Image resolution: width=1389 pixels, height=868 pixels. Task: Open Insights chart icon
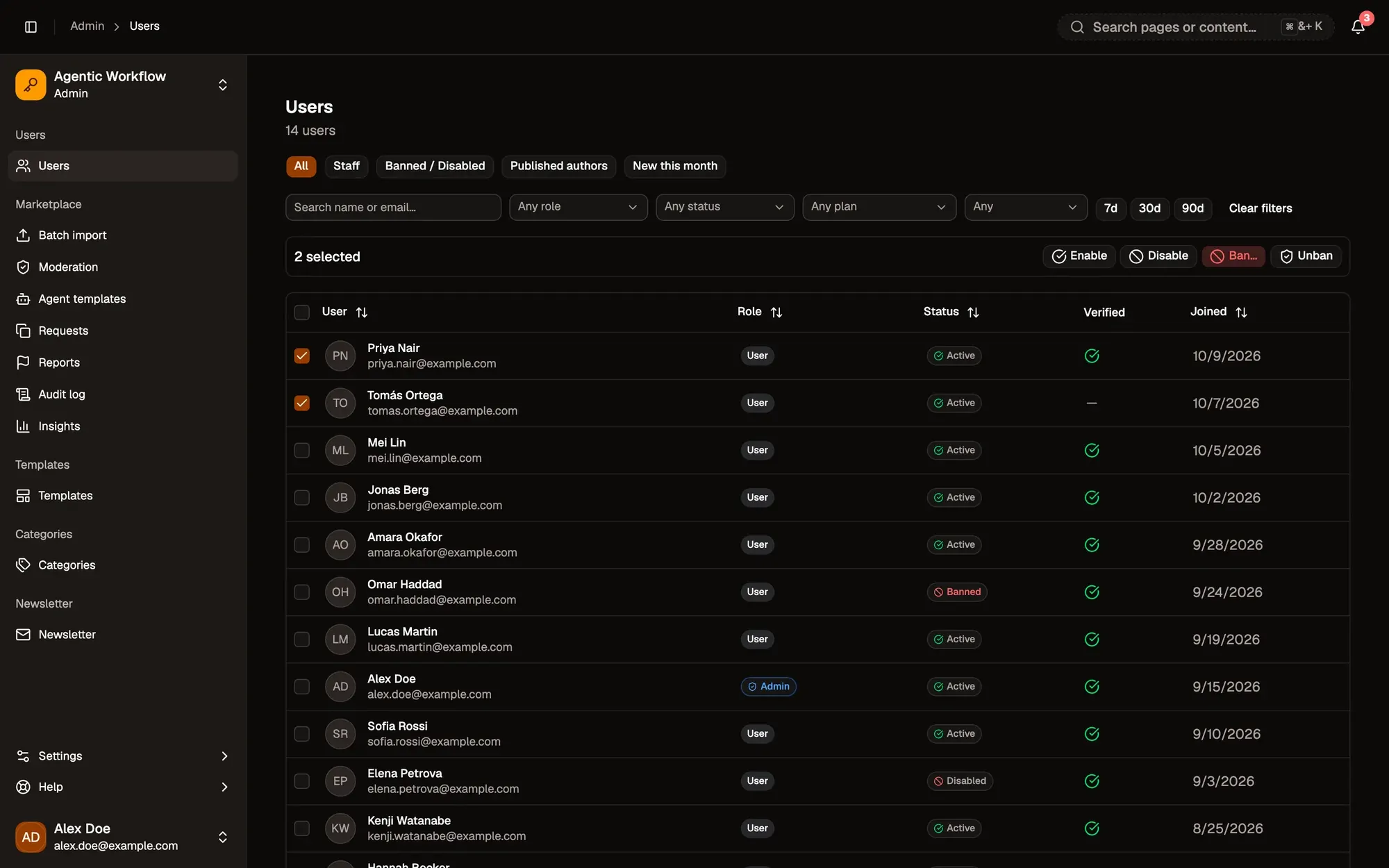23,426
